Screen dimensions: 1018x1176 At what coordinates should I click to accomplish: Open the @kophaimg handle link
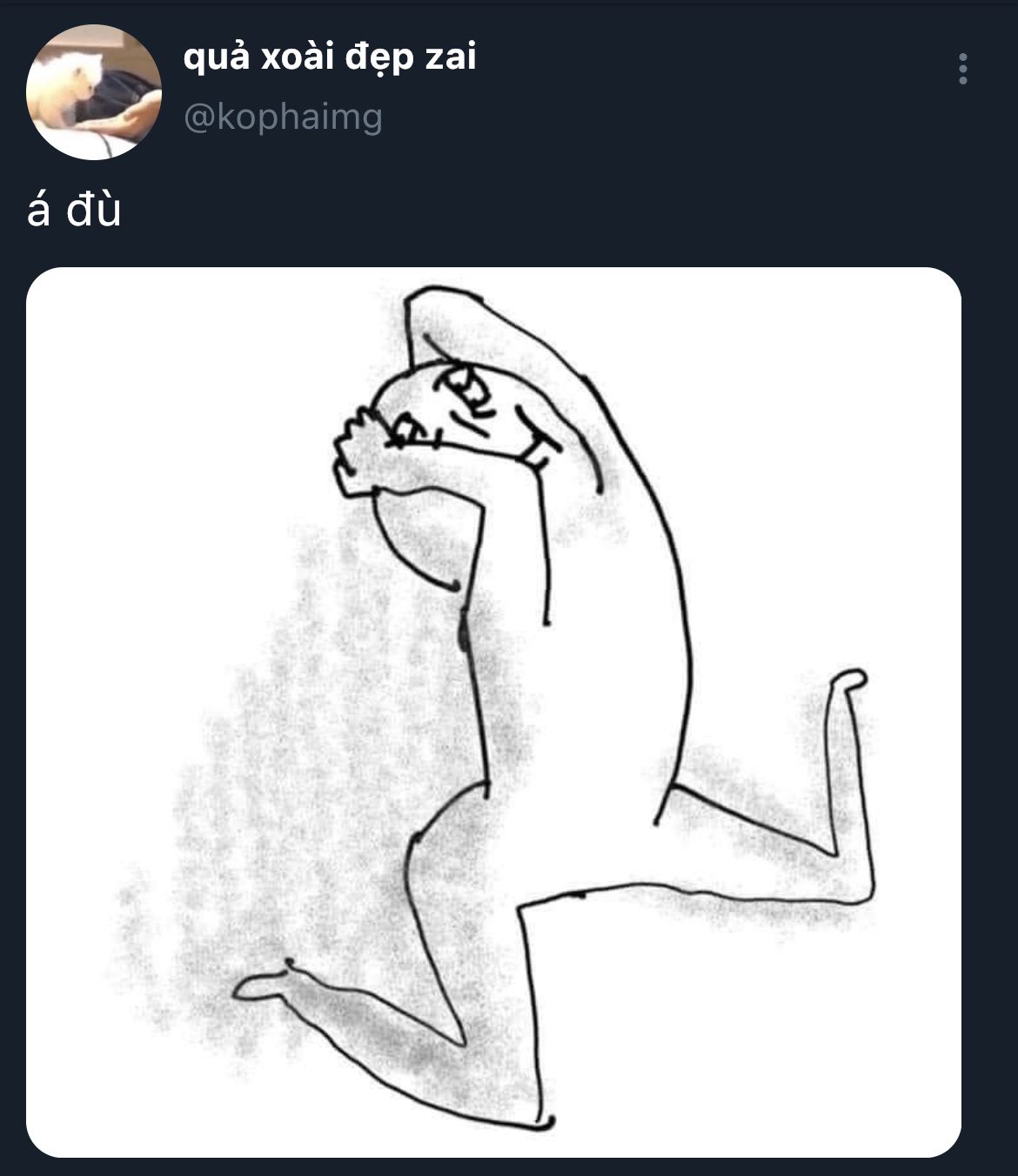283,117
